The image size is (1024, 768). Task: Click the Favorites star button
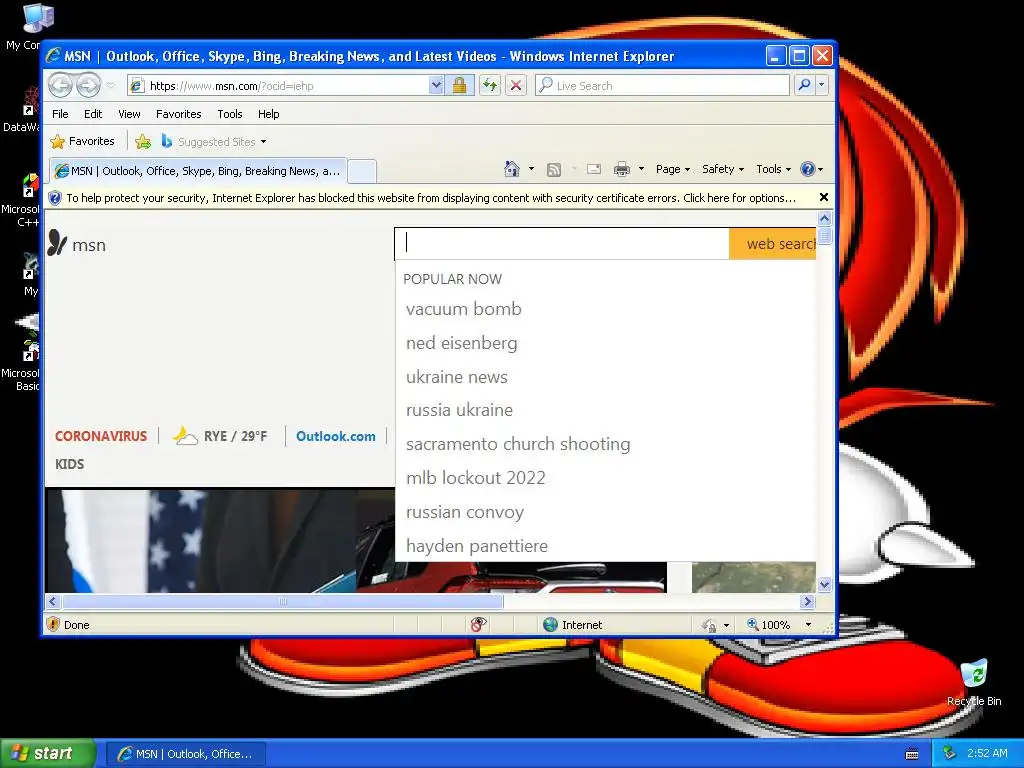[x=83, y=141]
